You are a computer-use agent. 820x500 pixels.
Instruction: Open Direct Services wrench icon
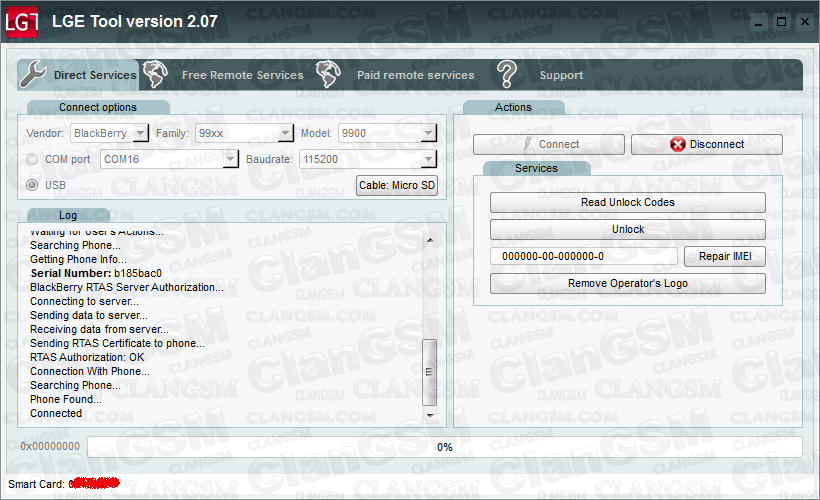[x=33, y=74]
